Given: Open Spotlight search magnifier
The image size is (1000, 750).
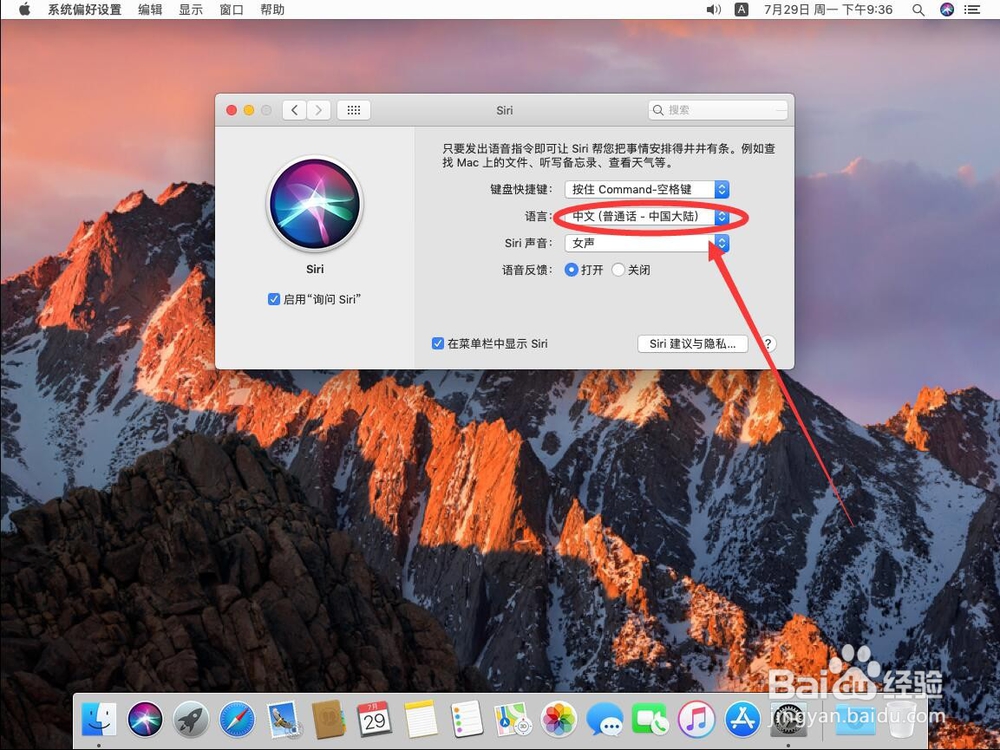Looking at the screenshot, I should click(918, 10).
